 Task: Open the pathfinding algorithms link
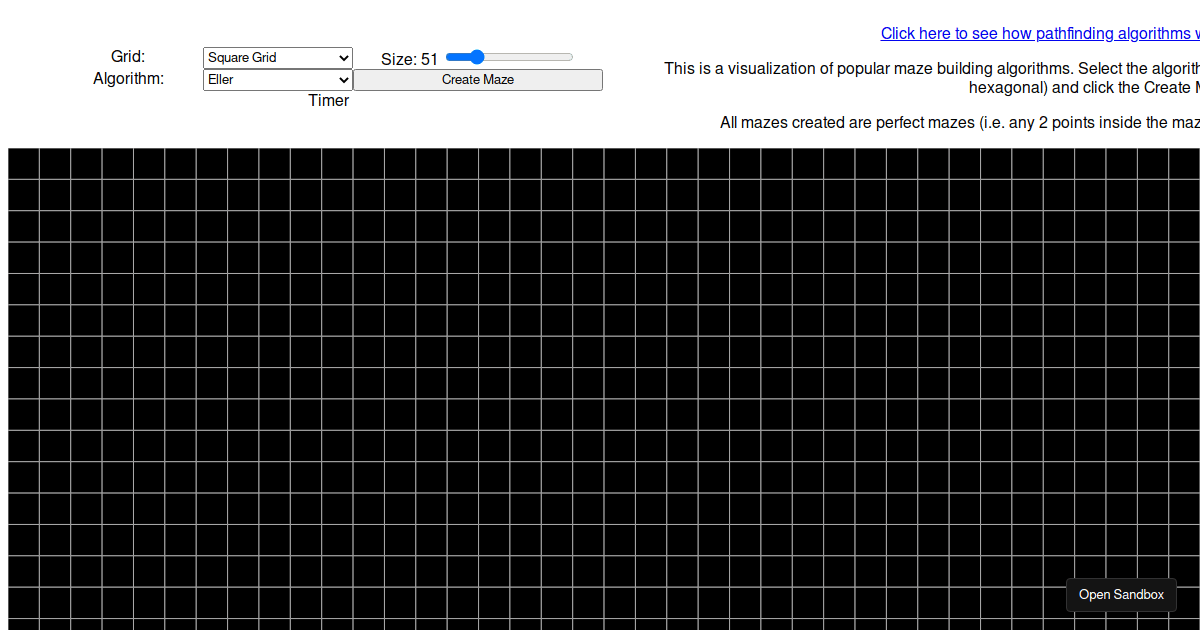point(1040,33)
